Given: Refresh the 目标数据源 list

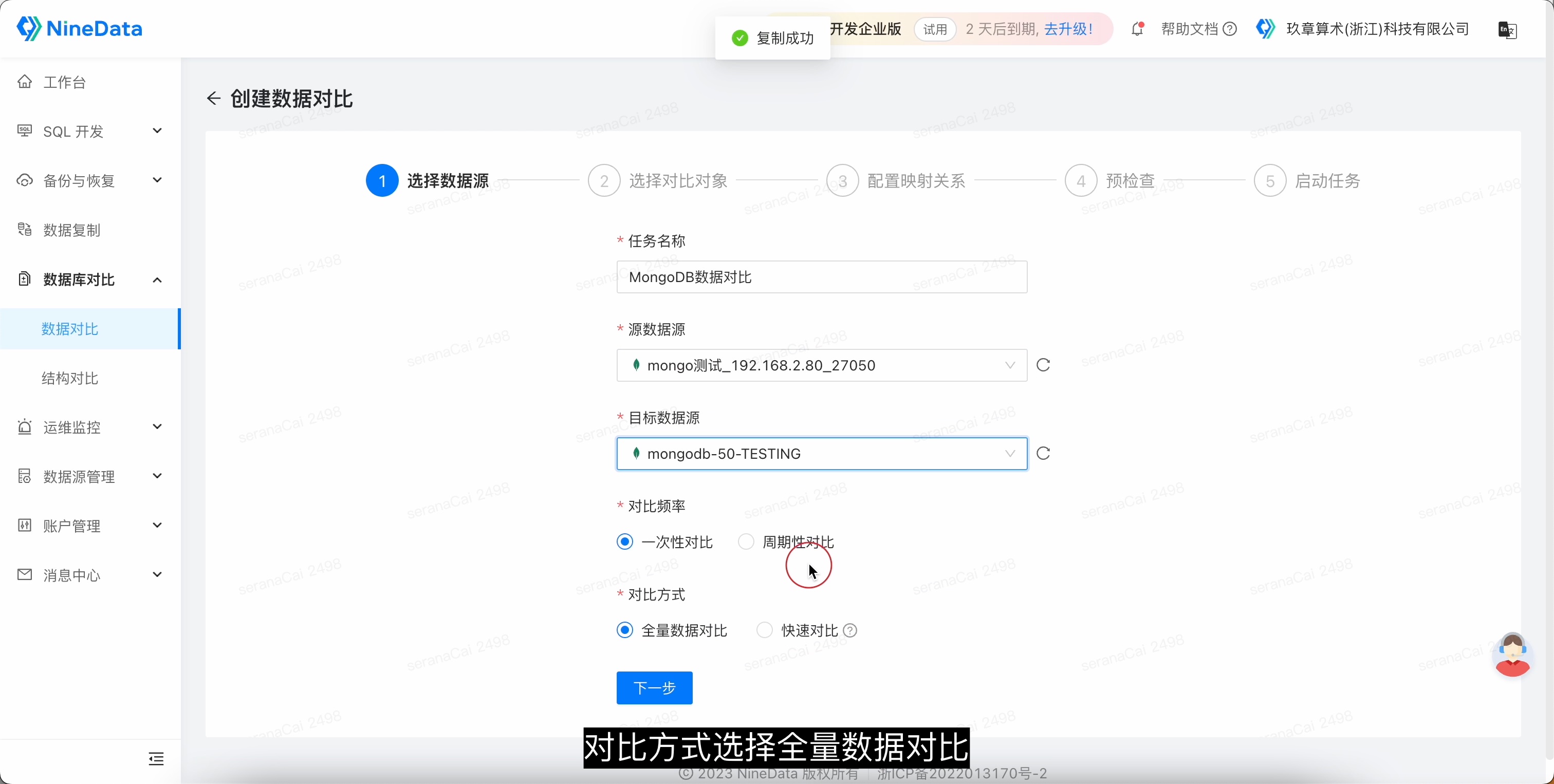Looking at the screenshot, I should click(1043, 454).
